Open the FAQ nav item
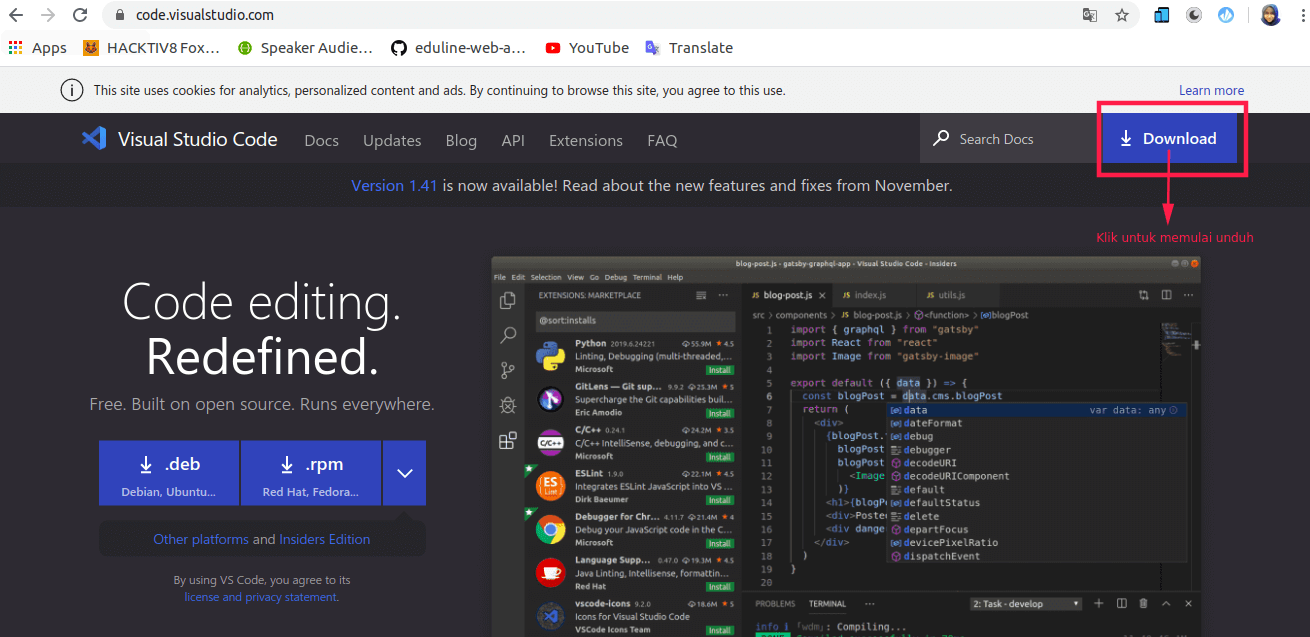 point(662,140)
